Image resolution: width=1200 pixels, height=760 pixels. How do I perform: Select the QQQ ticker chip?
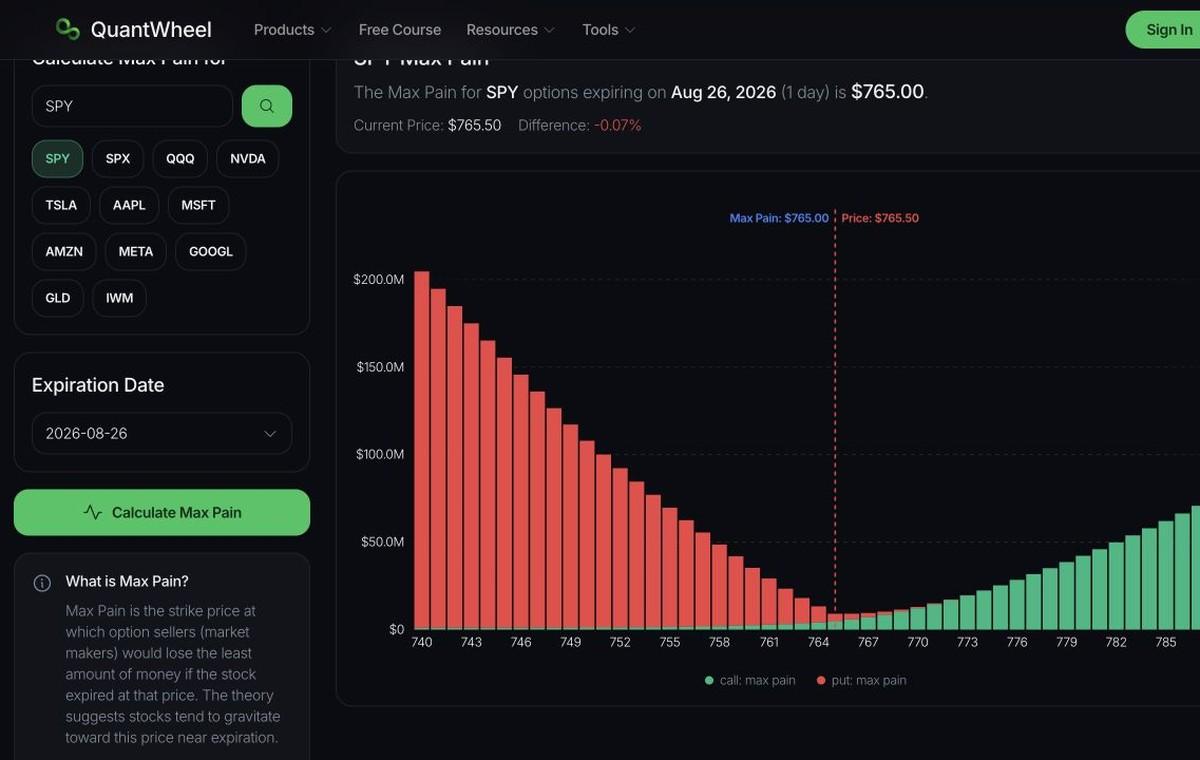tap(180, 159)
